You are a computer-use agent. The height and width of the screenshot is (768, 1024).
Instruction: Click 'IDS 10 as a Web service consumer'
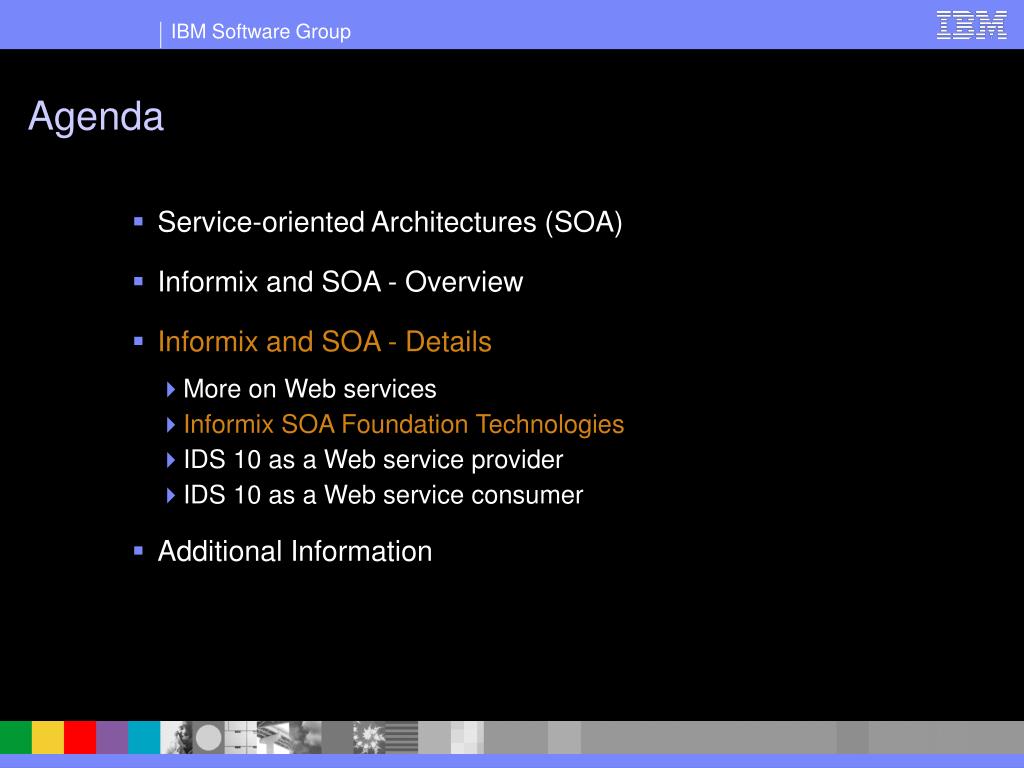coord(383,495)
